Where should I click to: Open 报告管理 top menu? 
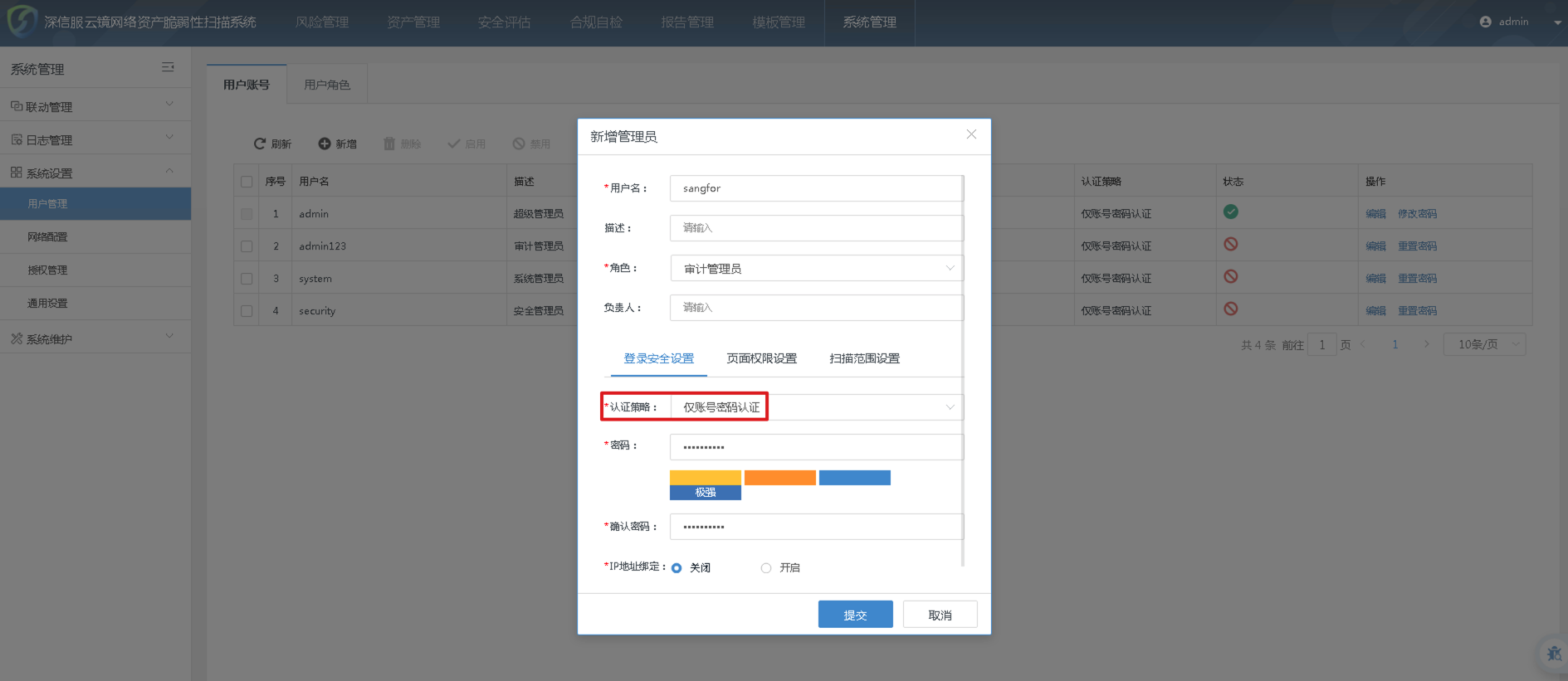point(687,22)
